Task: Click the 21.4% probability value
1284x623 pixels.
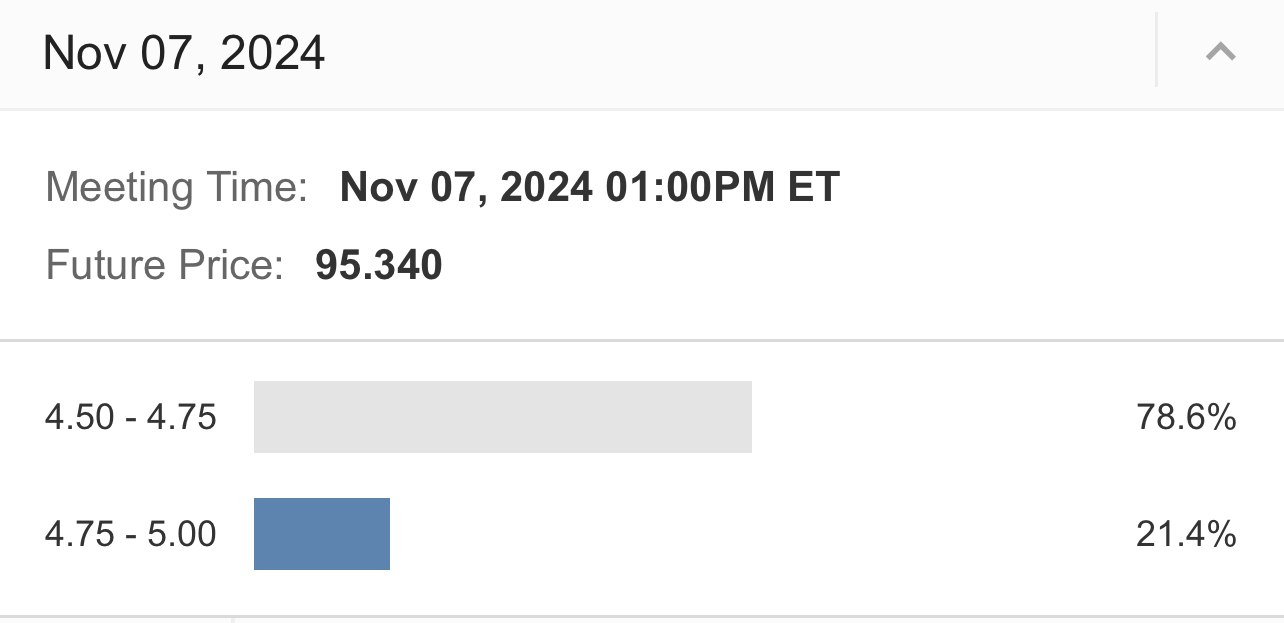Action: coord(1186,534)
